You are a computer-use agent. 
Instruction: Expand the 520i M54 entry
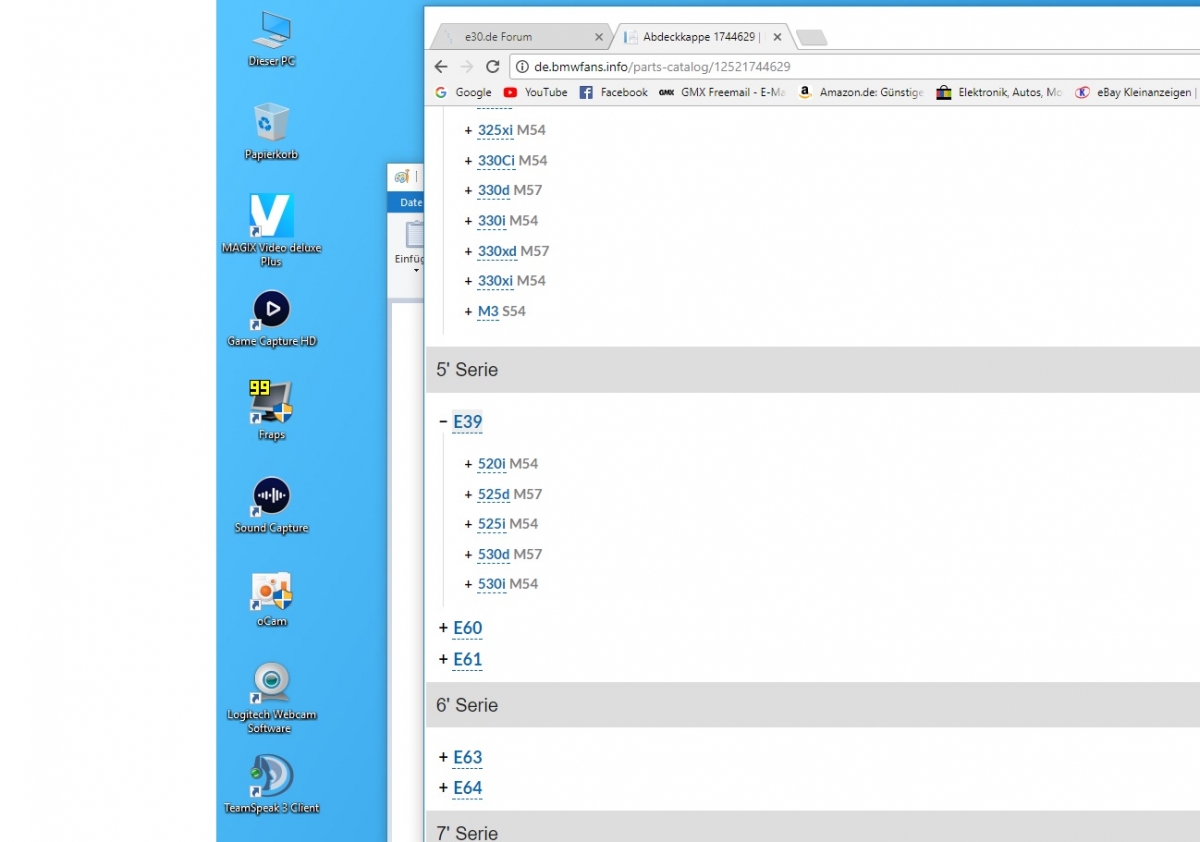click(x=468, y=464)
